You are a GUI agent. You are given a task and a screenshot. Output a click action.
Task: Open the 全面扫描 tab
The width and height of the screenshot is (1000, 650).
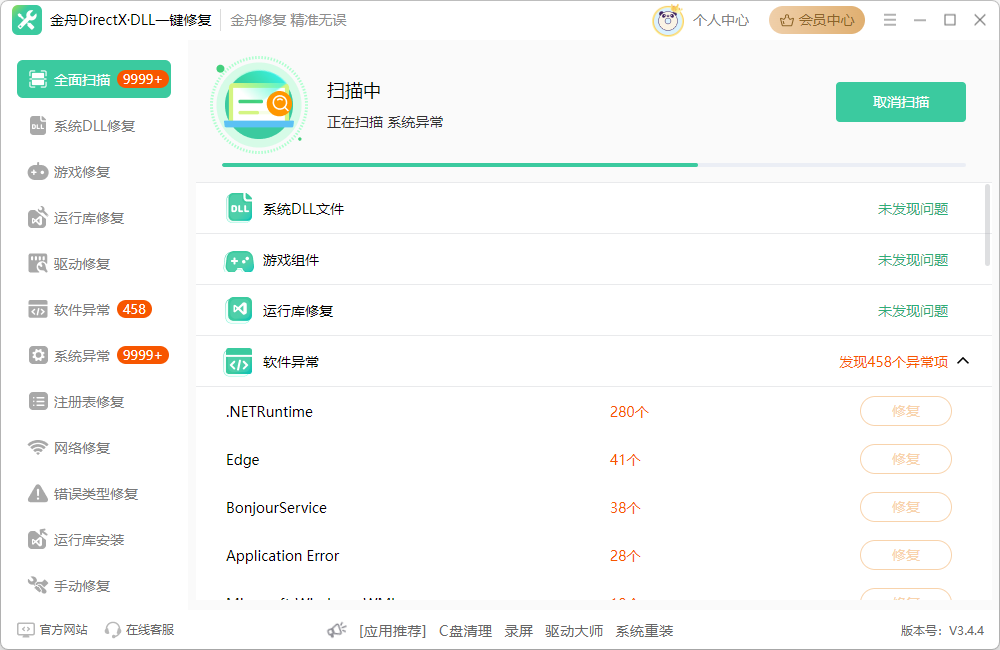click(94, 79)
